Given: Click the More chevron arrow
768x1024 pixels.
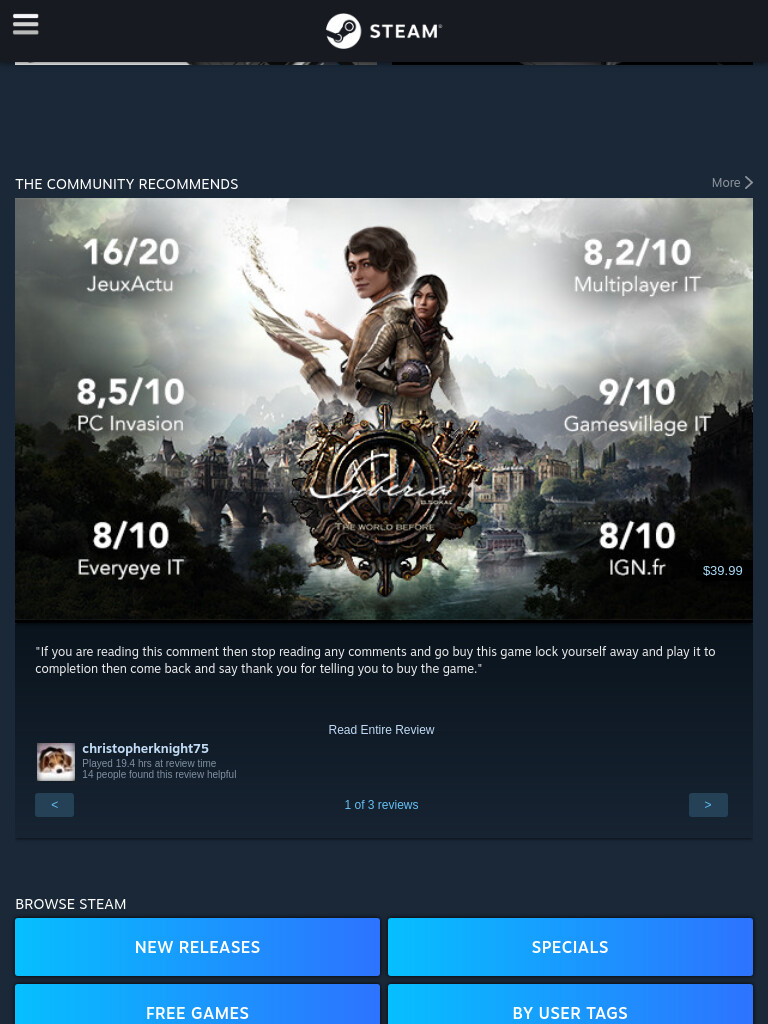Looking at the screenshot, I should [x=748, y=183].
